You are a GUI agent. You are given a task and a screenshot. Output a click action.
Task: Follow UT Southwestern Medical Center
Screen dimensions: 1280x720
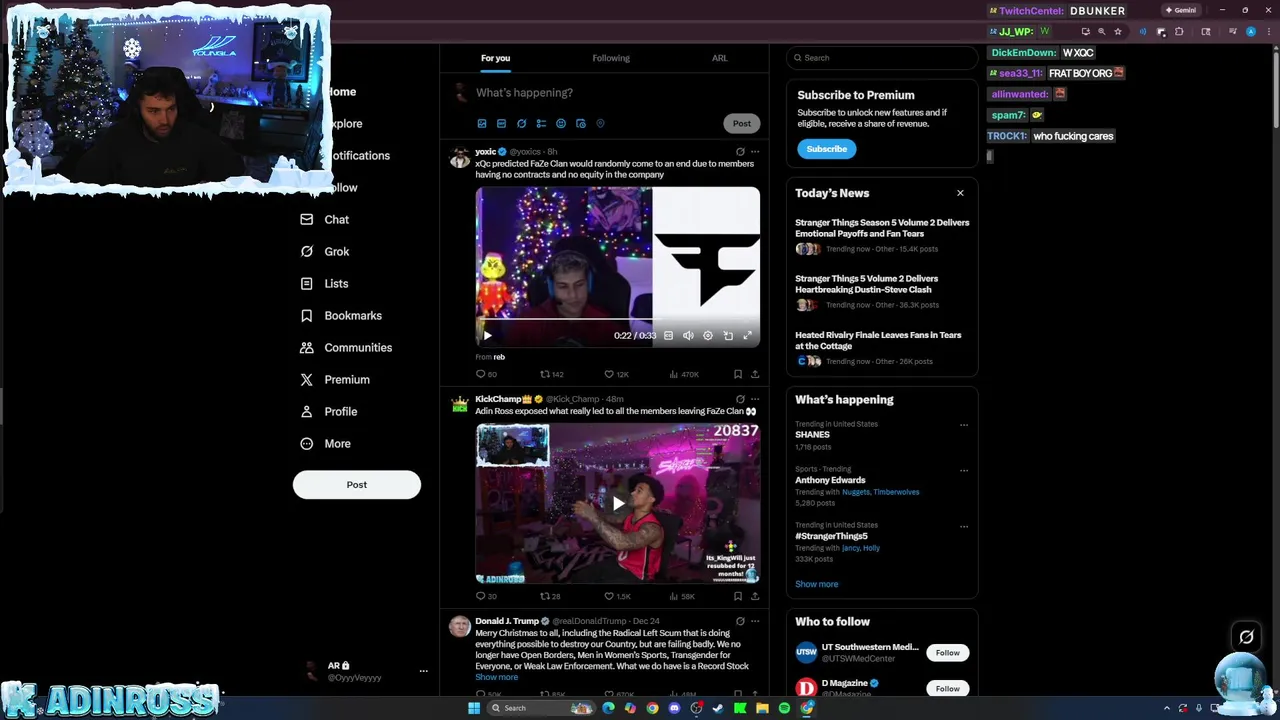[947, 653]
